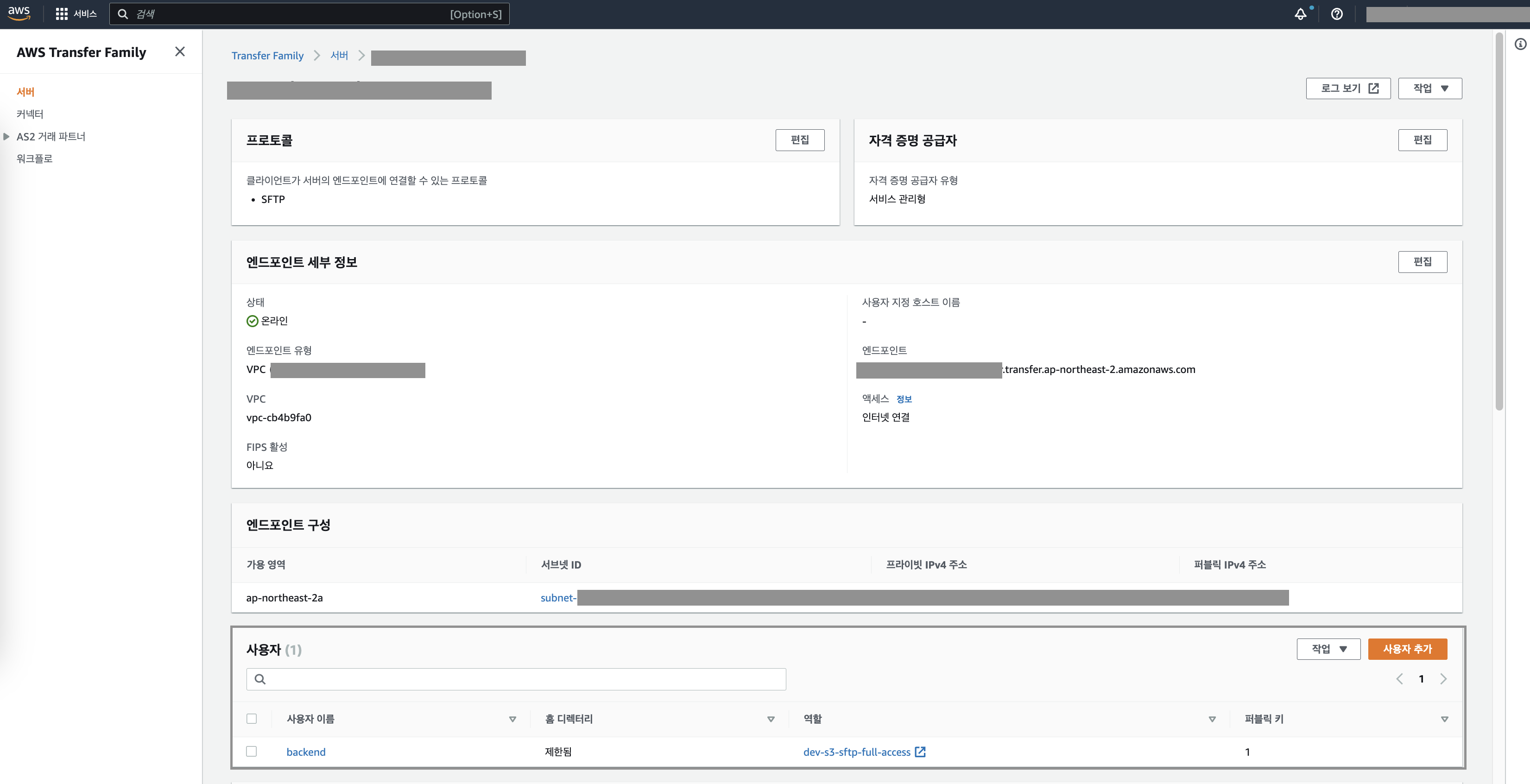
Task: Select 워크플로 in the sidebar
Action: [34, 158]
